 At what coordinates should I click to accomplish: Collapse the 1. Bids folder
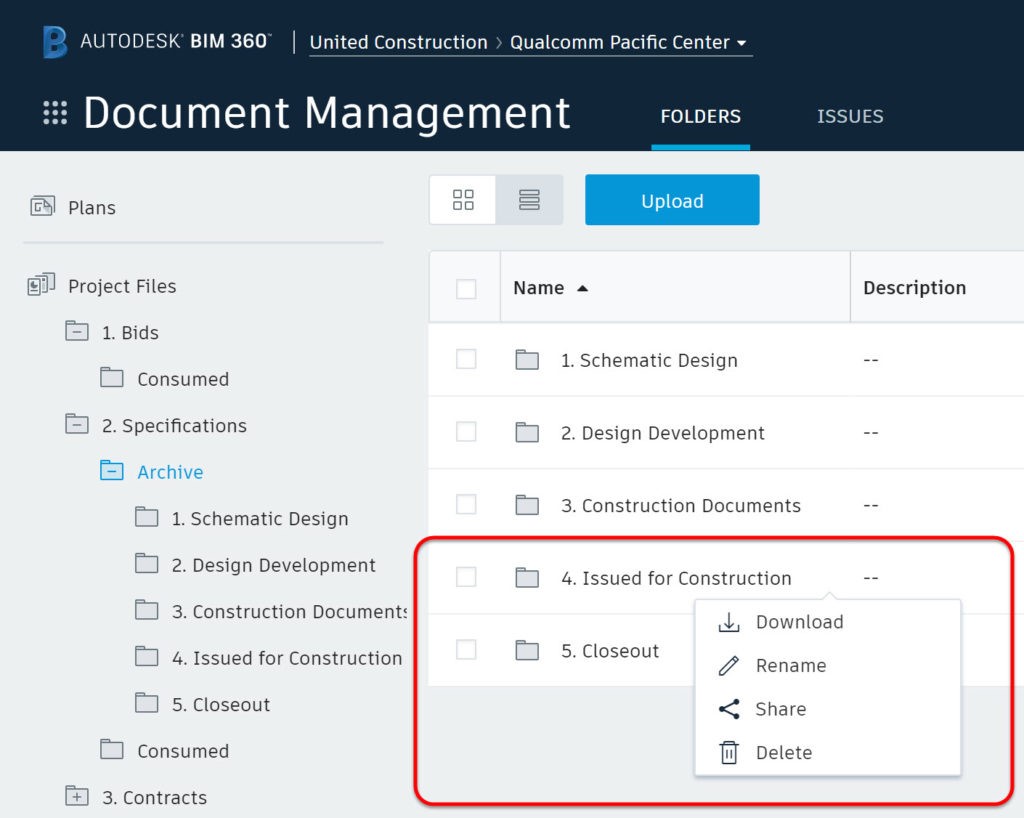pos(77,332)
